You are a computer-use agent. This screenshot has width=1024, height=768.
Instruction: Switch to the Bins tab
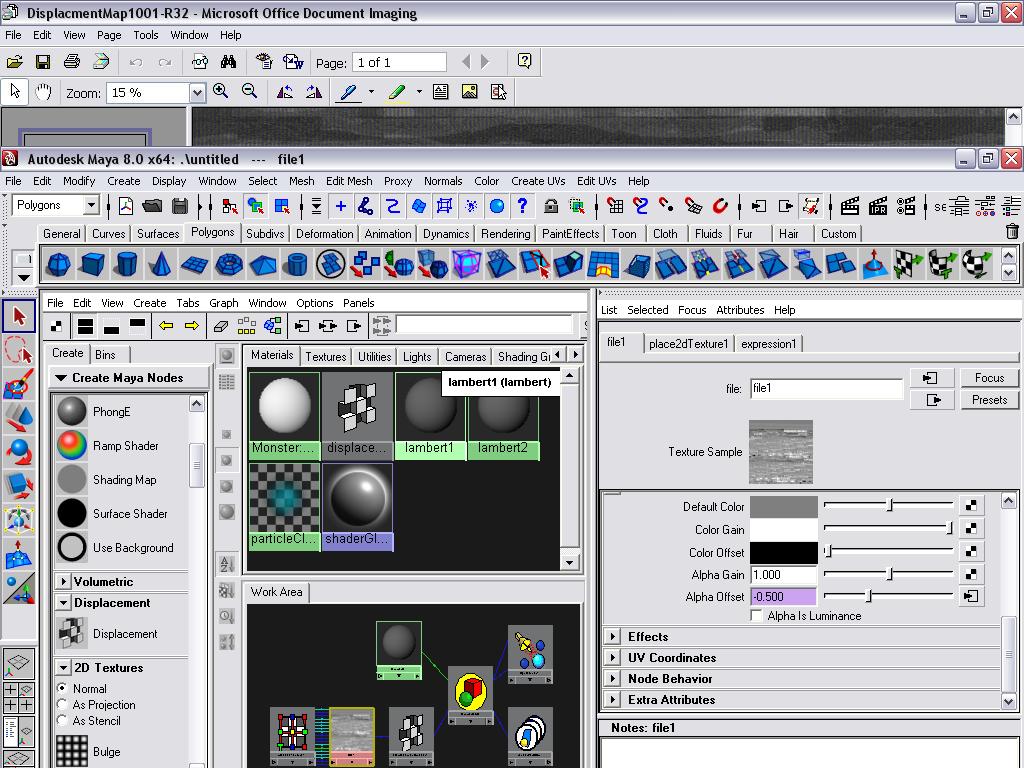point(105,355)
